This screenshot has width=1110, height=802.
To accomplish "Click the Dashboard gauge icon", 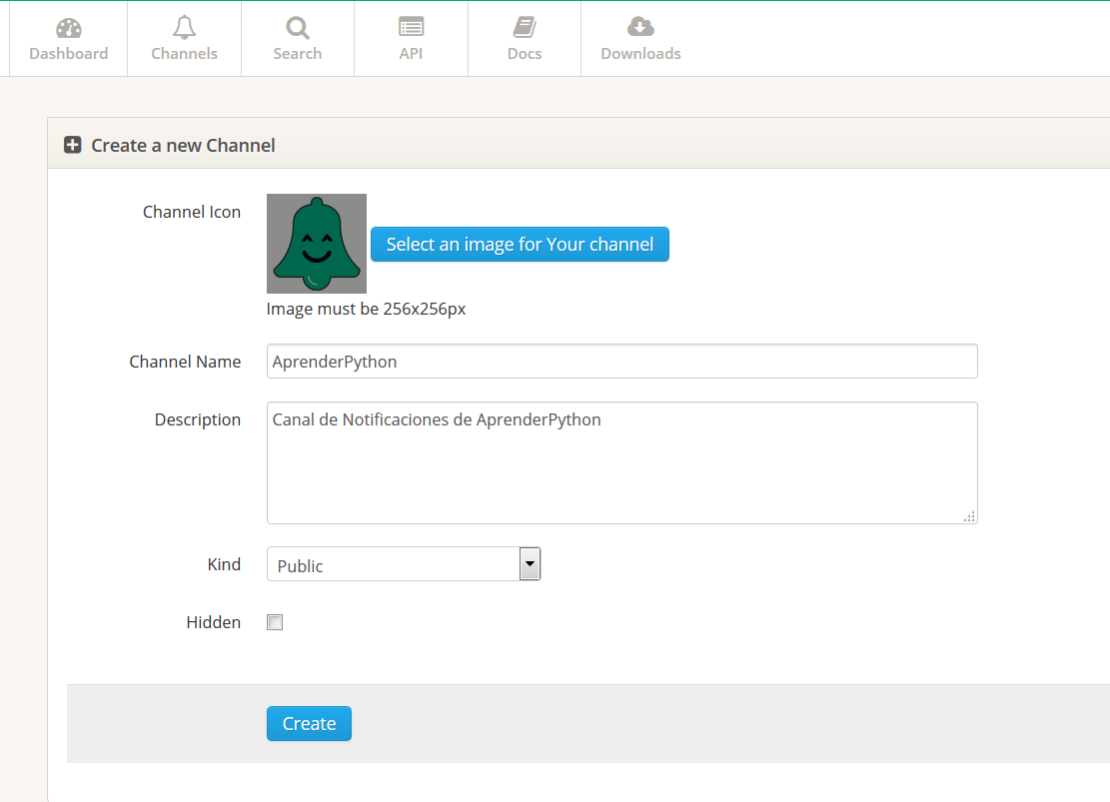I will [69, 28].
